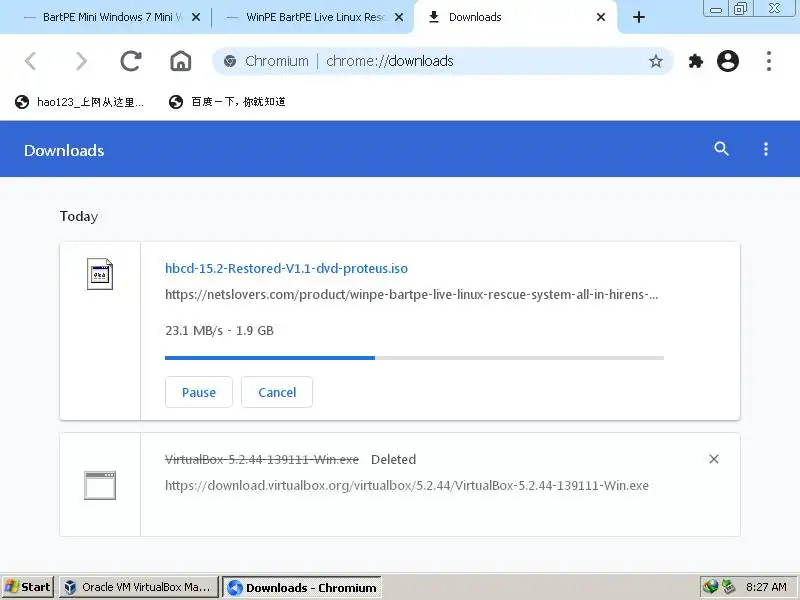Bookmark this page with the star icon
Image resolution: width=800 pixels, height=600 pixels.
(x=656, y=61)
